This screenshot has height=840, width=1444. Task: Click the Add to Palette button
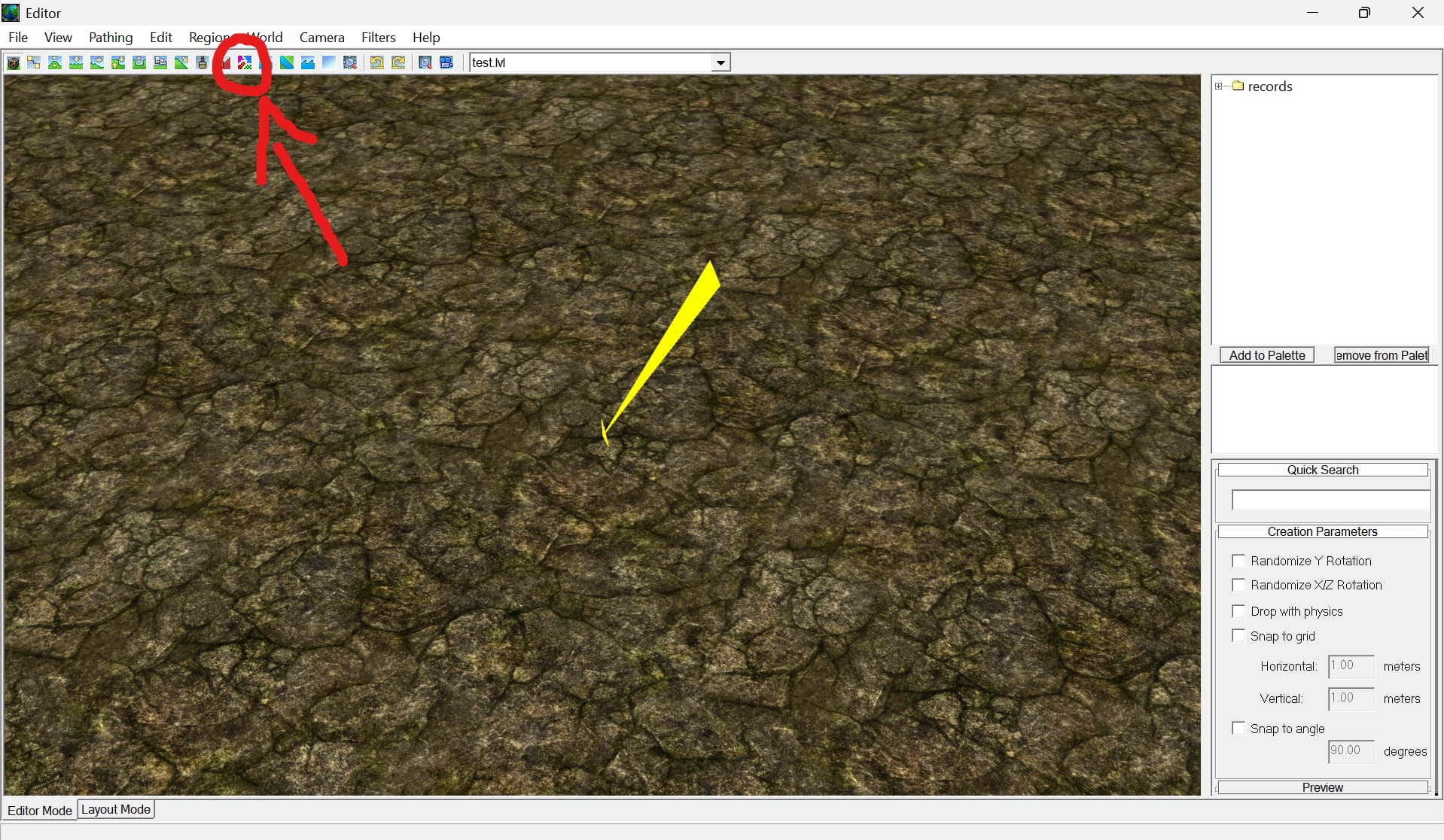click(1266, 355)
